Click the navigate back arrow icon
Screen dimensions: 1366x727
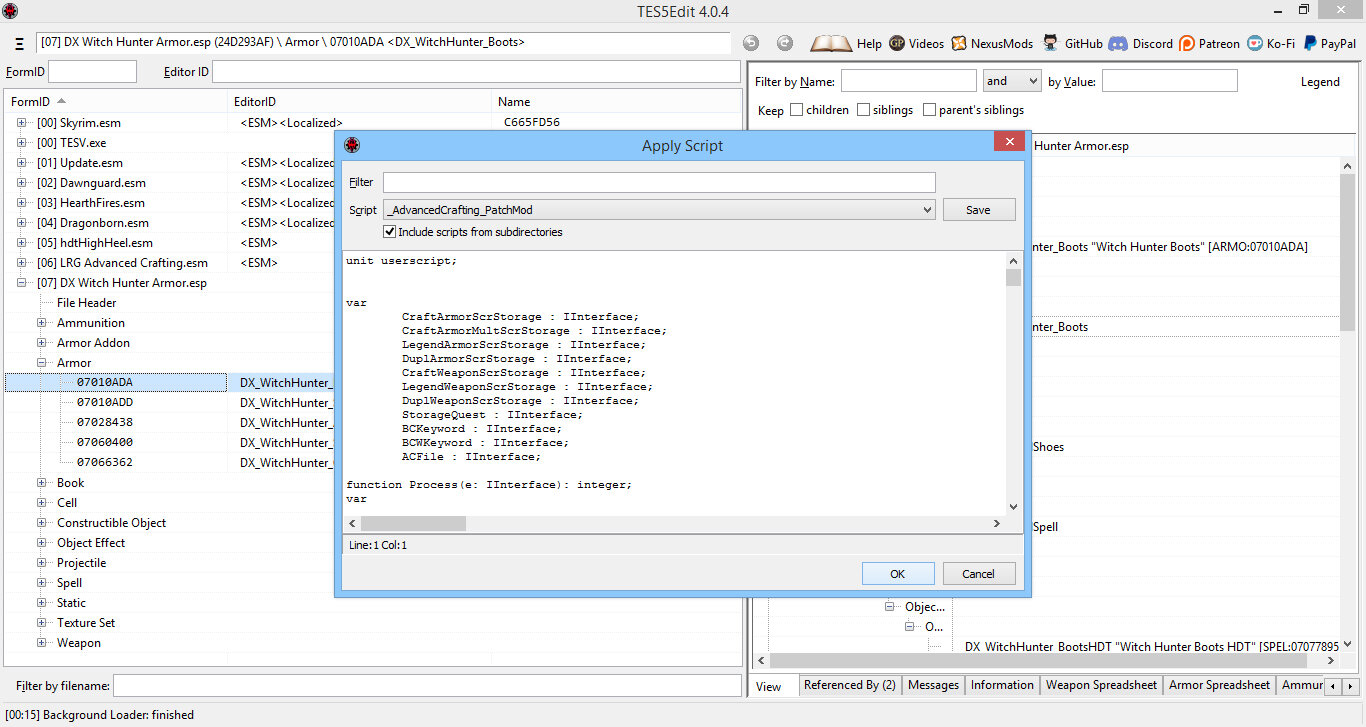(x=751, y=43)
